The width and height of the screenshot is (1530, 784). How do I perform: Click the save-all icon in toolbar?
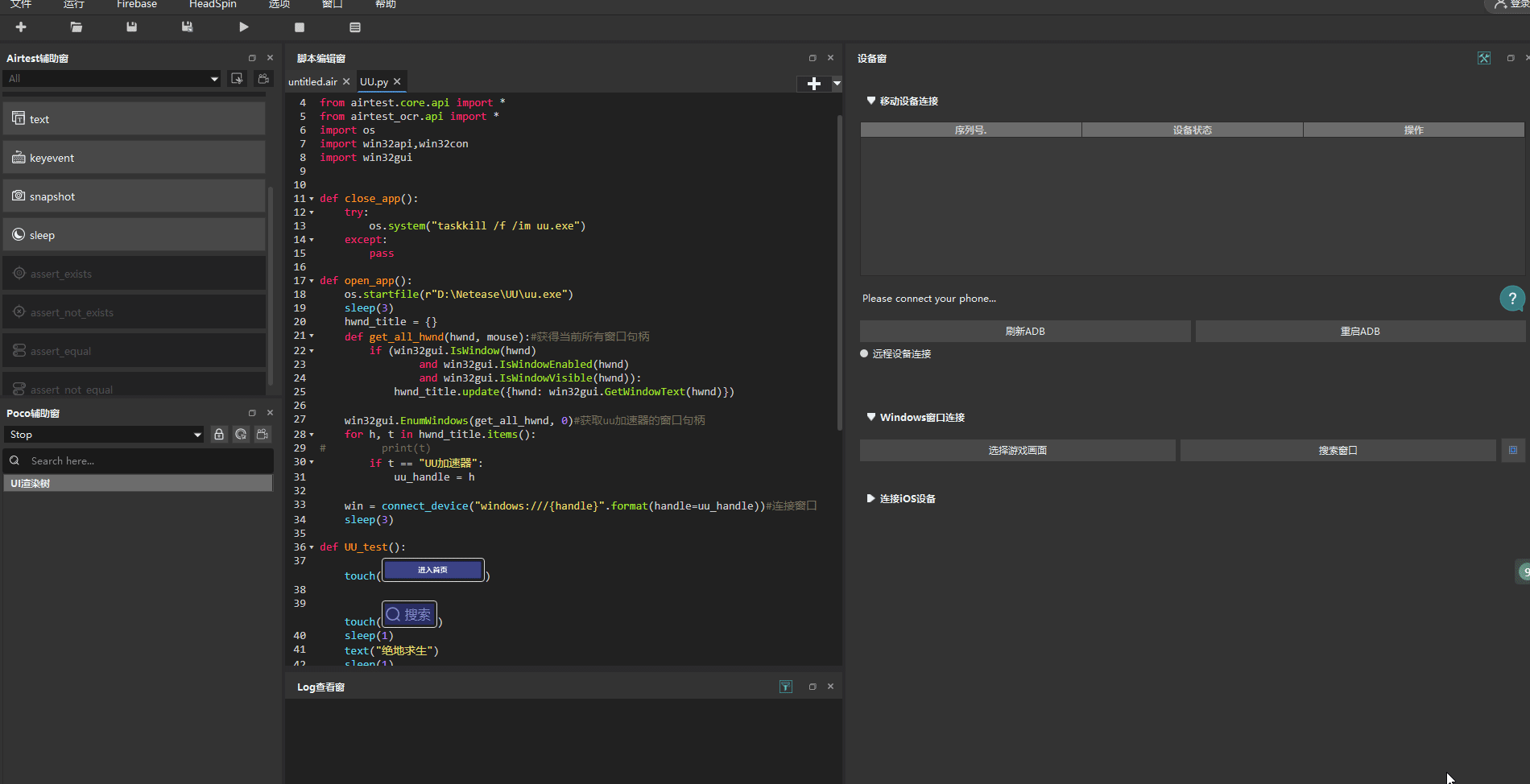pos(188,27)
